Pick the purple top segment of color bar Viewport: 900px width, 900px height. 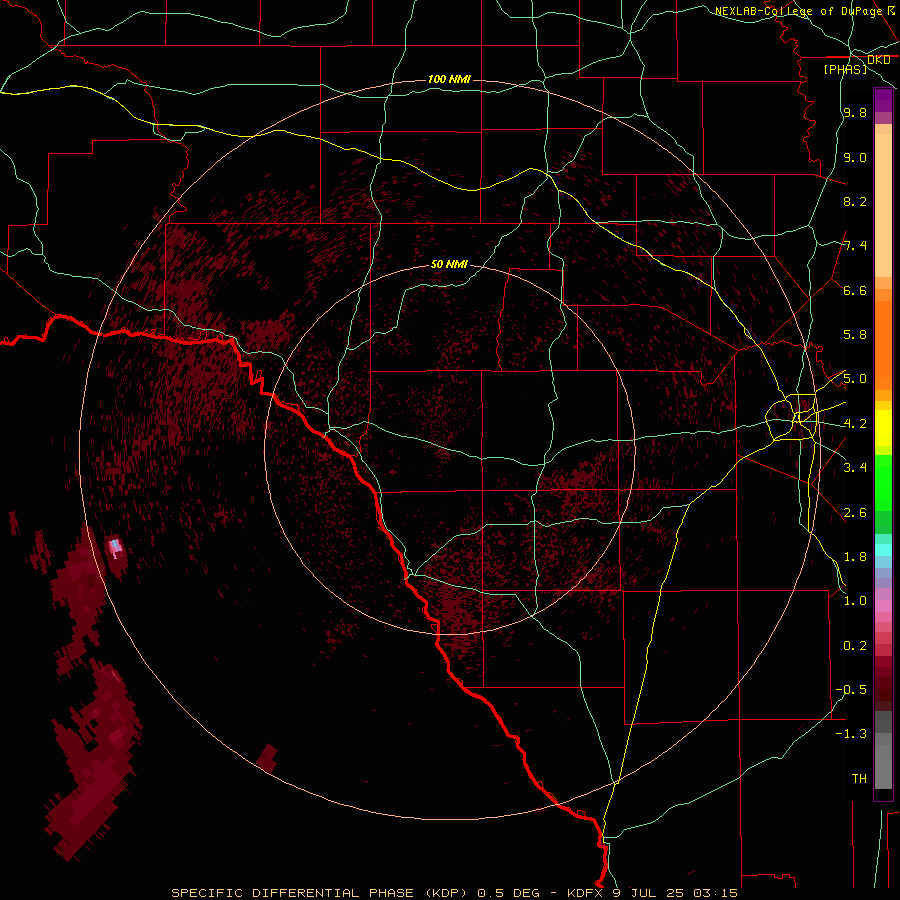coord(883,100)
